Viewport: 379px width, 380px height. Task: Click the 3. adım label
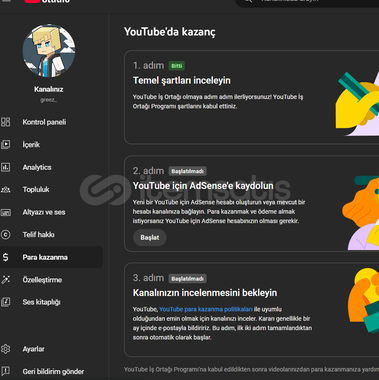pyautogui.click(x=148, y=278)
